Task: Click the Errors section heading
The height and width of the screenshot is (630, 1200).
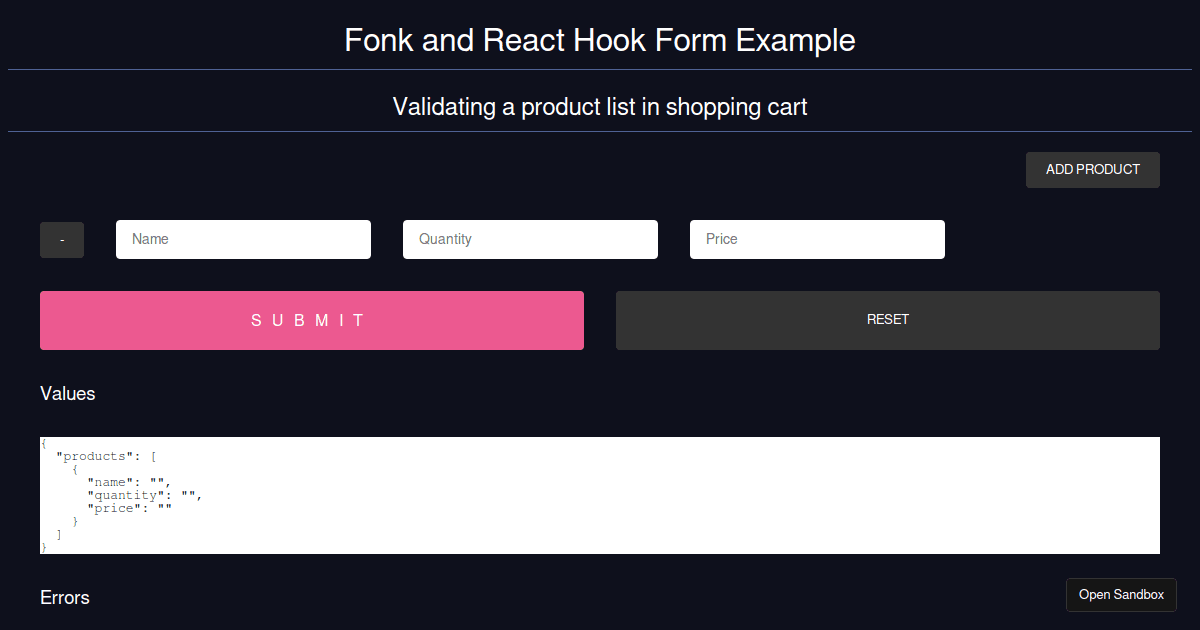Action: coord(65,598)
